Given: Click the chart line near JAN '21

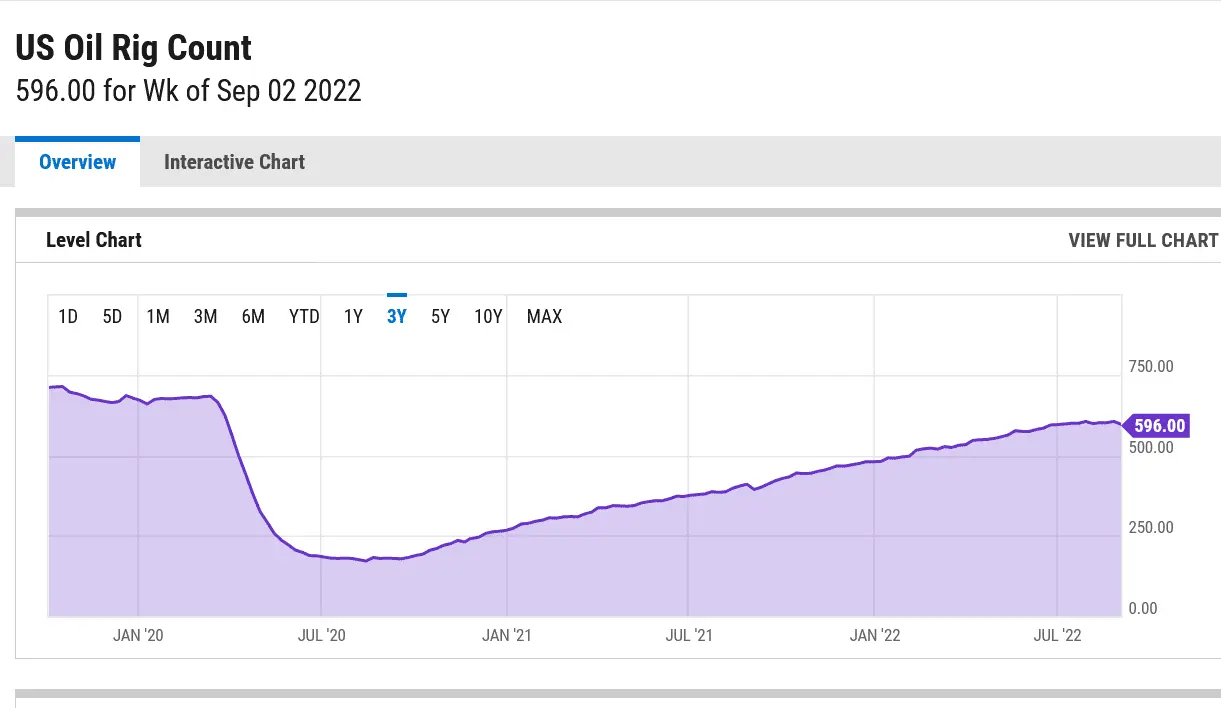Looking at the screenshot, I should 507,529.
